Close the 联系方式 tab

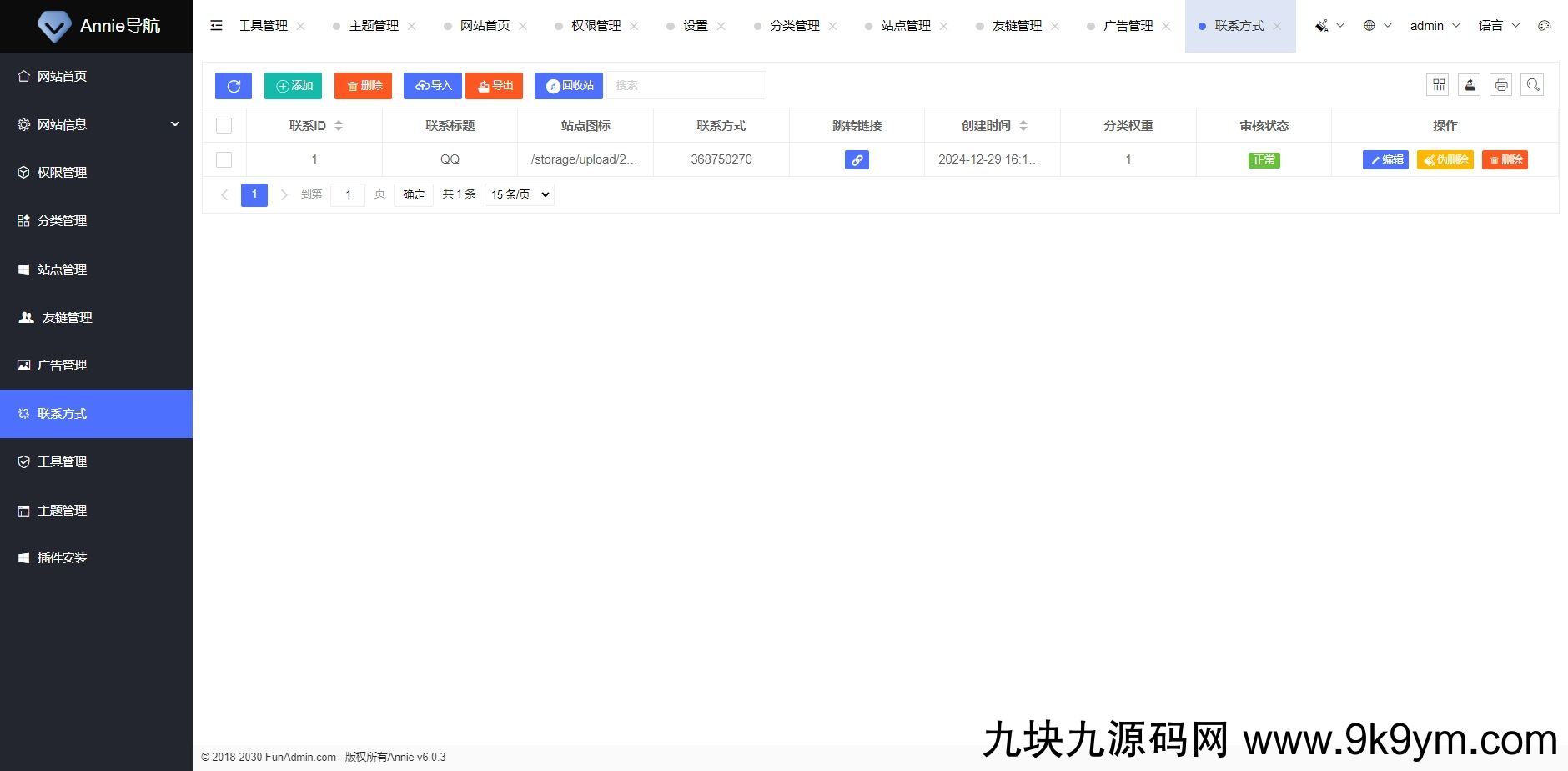(1277, 26)
